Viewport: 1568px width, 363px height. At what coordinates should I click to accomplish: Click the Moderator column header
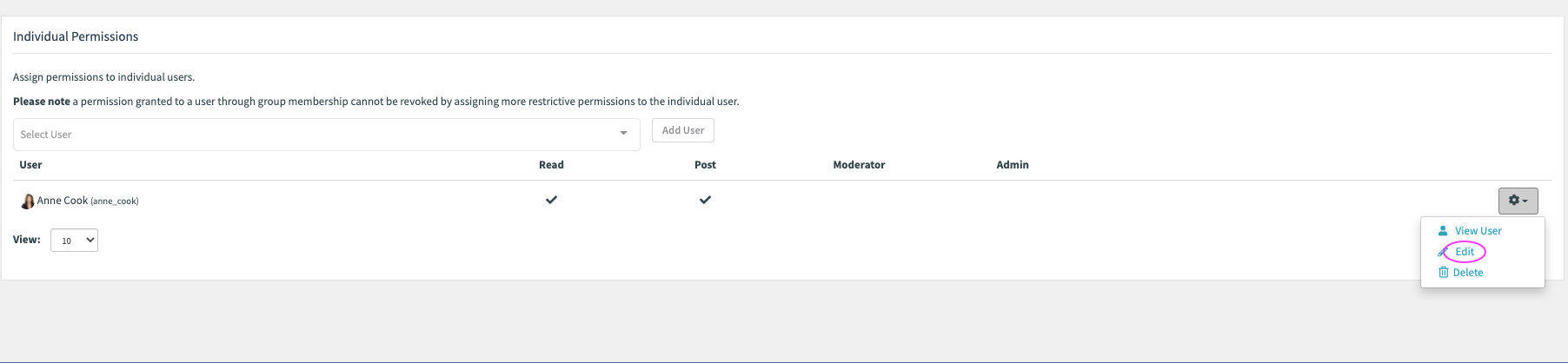[859, 165]
